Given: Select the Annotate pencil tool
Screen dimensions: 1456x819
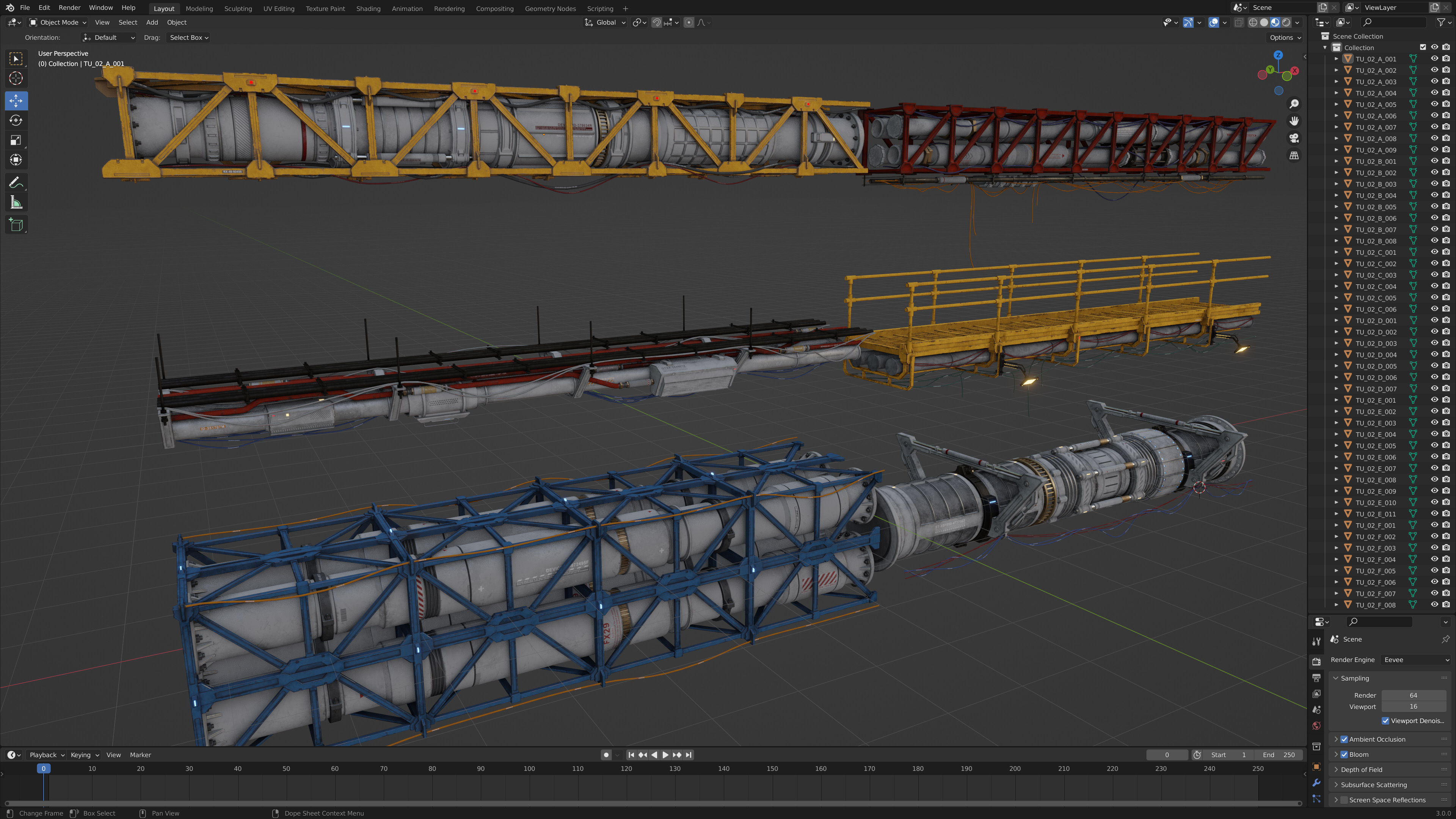Looking at the screenshot, I should (16, 182).
